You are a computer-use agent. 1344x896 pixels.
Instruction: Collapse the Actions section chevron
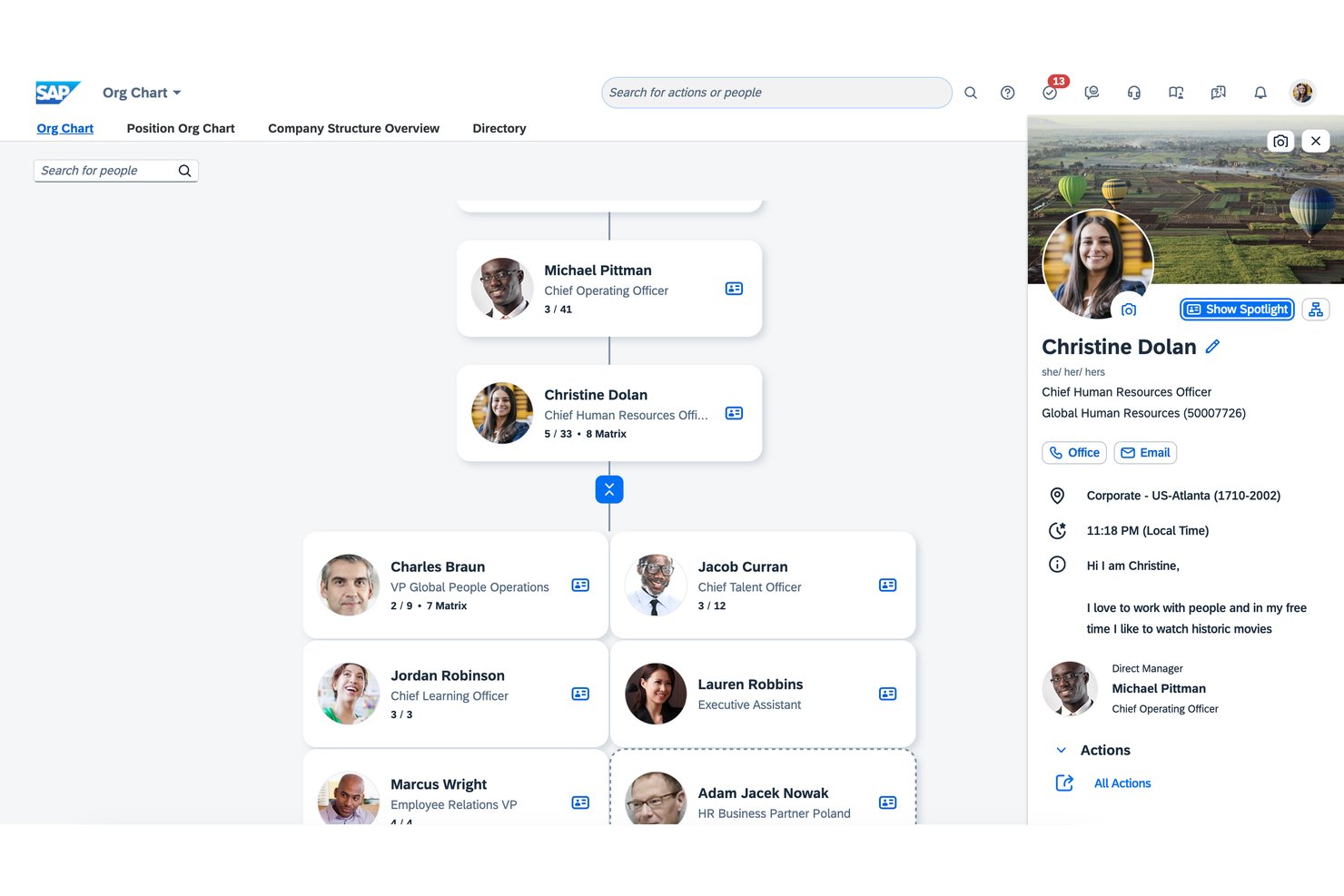click(x=1061, y=751)
